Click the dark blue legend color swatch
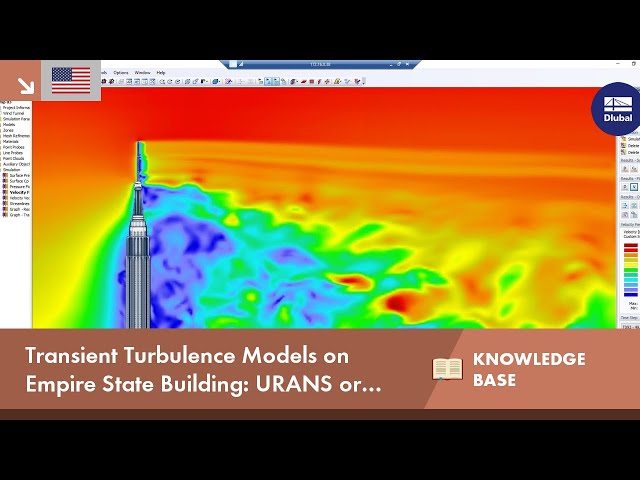This screenshot has height=480, width=640. (x=631, y=294)
